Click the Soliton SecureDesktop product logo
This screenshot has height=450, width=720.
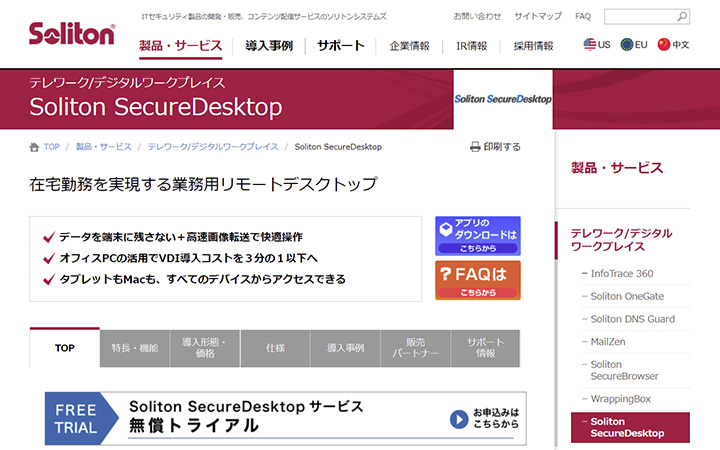(x=503, y=99)
